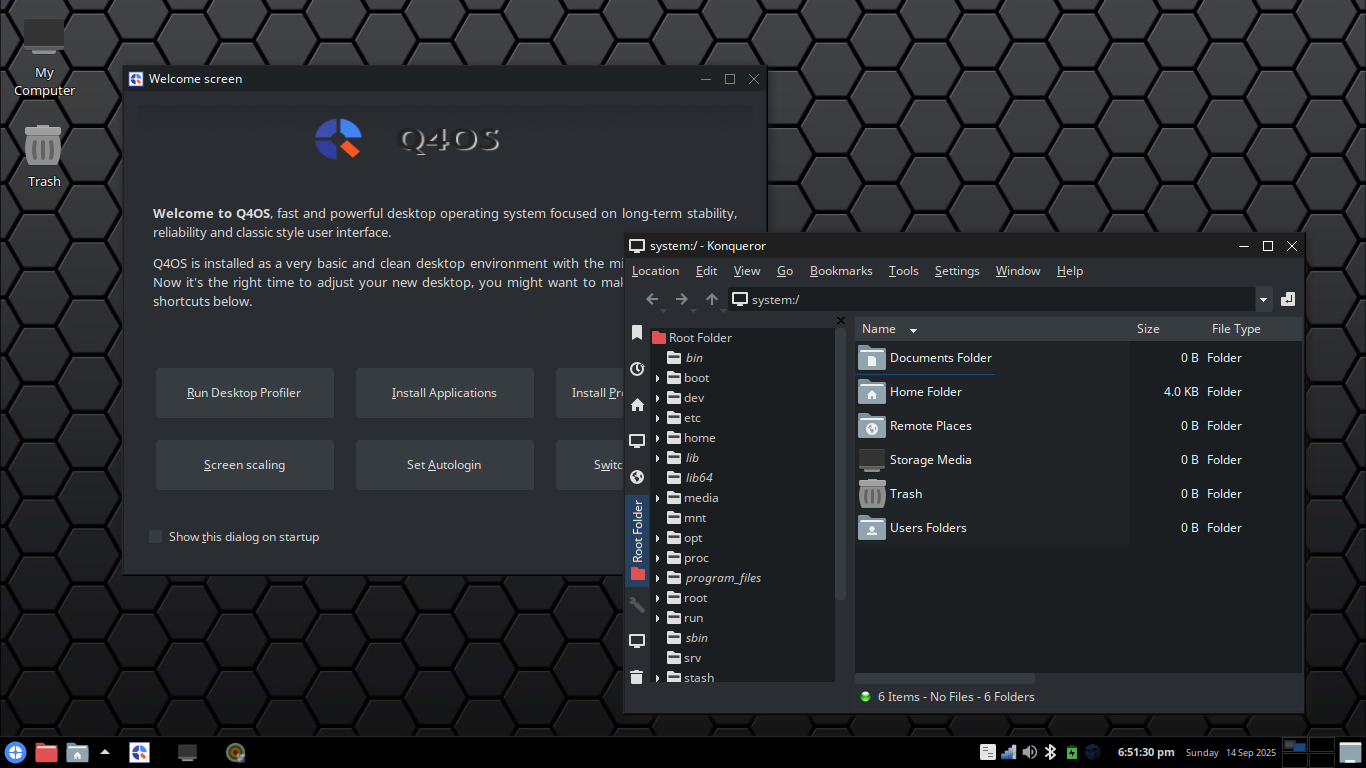Screen dimensions: 1366x768
Task: Go forward in Konqueror navigation toolbar
Action: (682, 299)
